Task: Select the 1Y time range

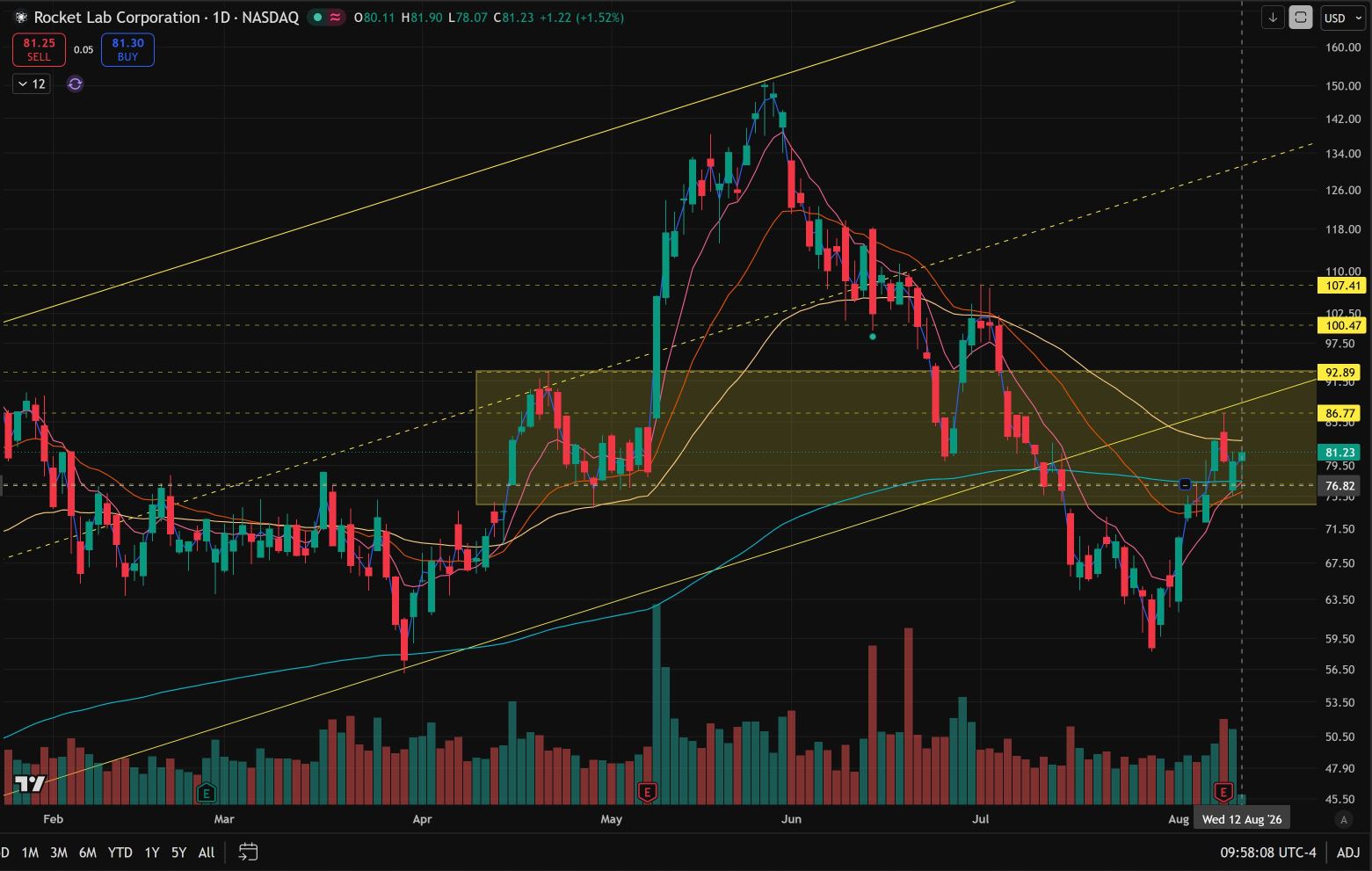Action: 152,853
